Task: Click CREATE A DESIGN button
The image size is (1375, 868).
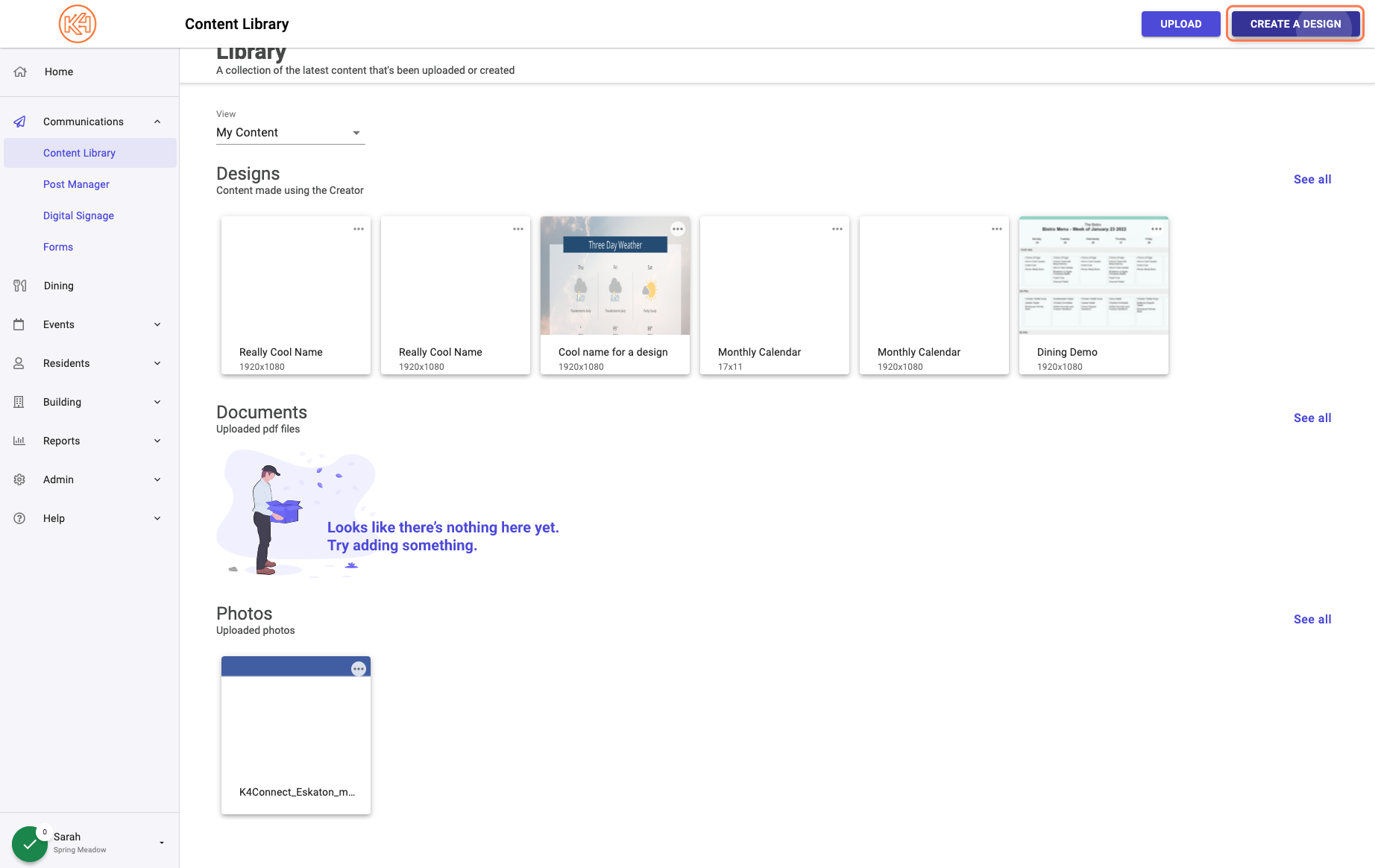Action: [x=1296, y=24]
